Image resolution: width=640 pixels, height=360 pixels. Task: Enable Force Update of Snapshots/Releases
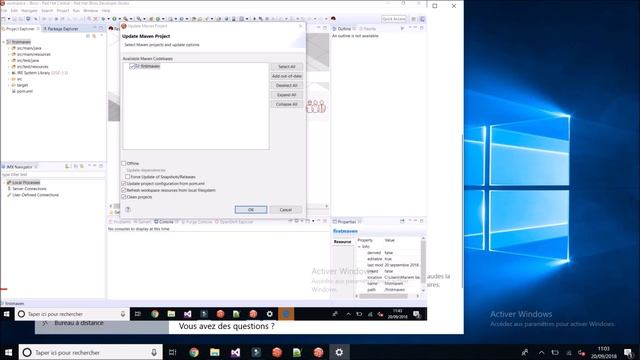(x=128, y=177)
